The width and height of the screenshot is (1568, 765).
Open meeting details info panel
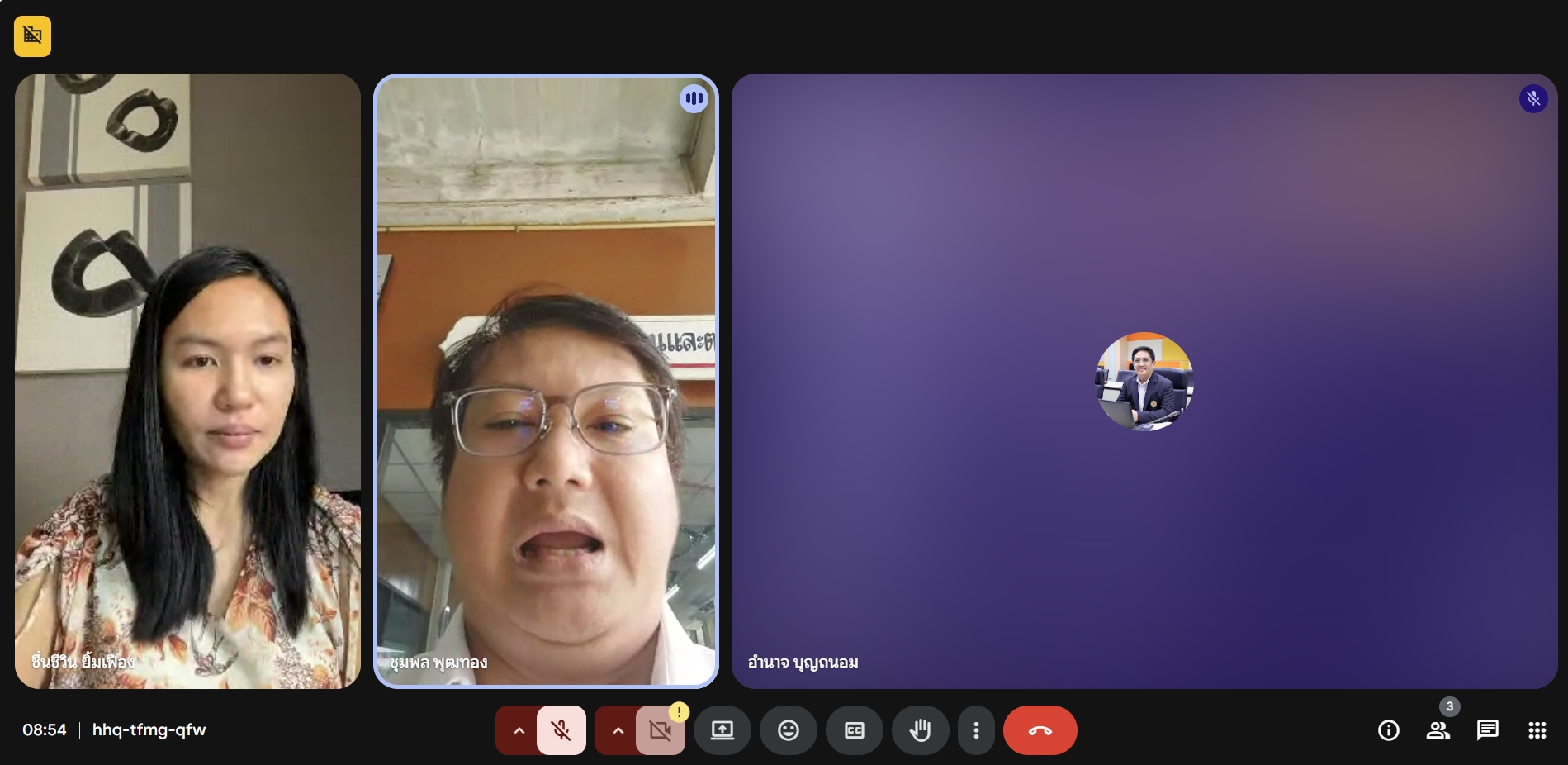[1389, 730]
